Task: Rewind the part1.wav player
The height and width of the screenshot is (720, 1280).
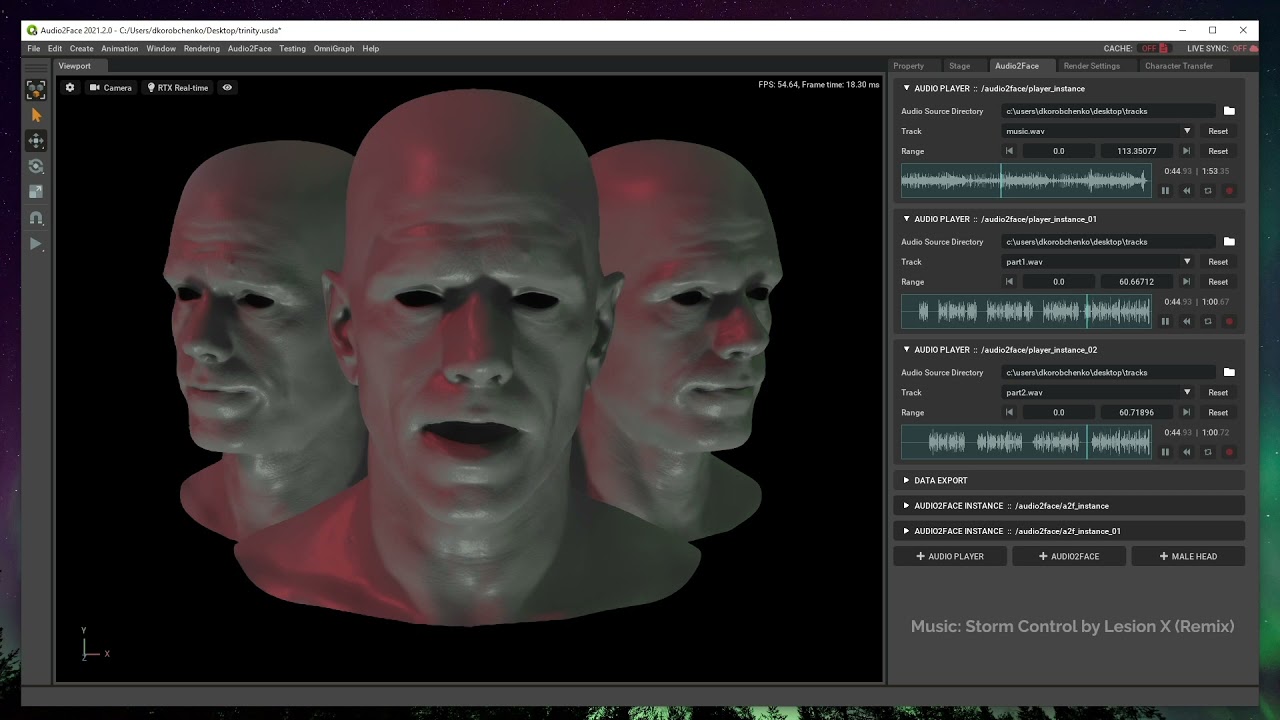Action: pos(1187,322)
